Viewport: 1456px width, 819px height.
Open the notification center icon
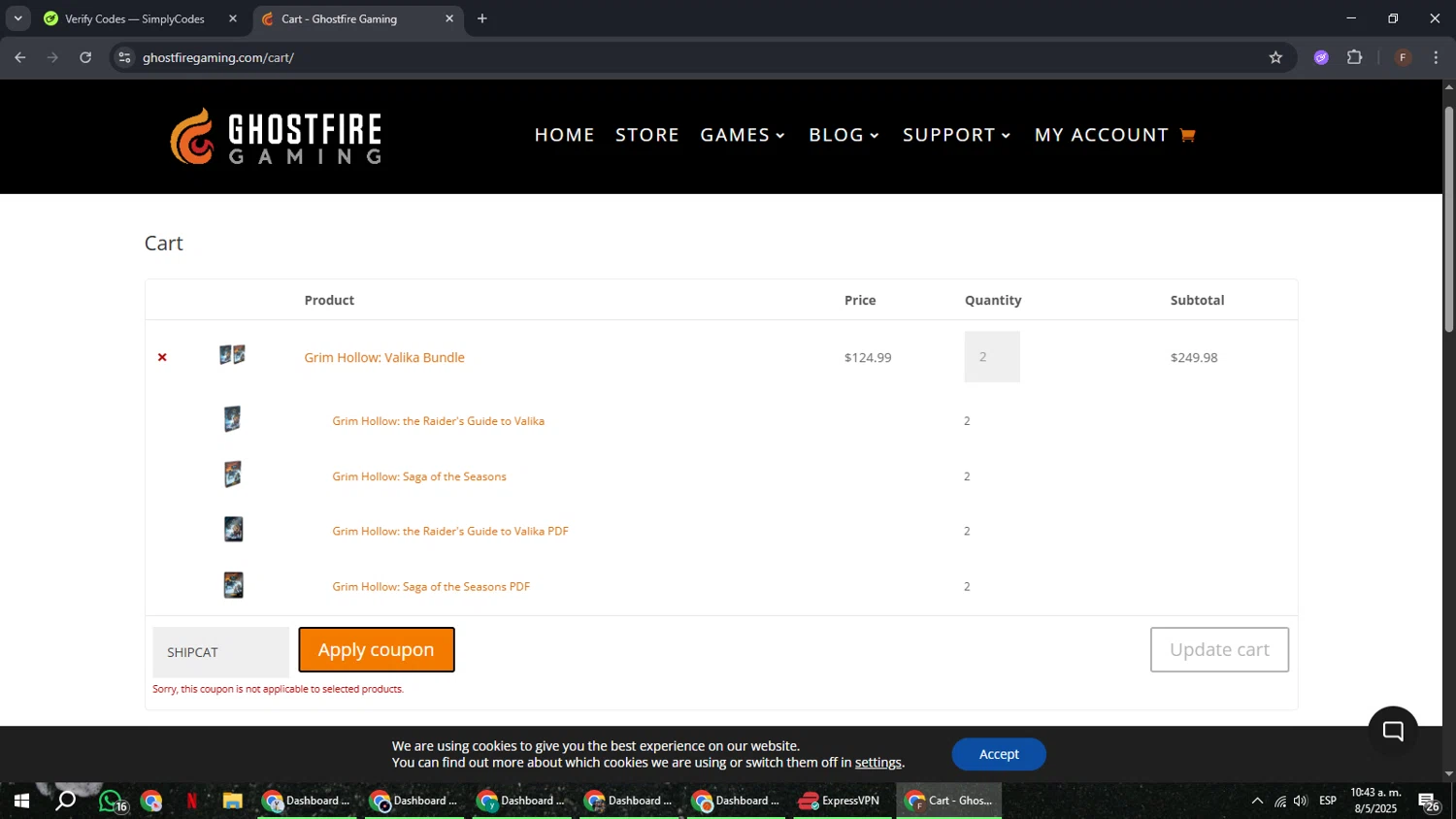pyautogui.click(x=1429, y=802)
